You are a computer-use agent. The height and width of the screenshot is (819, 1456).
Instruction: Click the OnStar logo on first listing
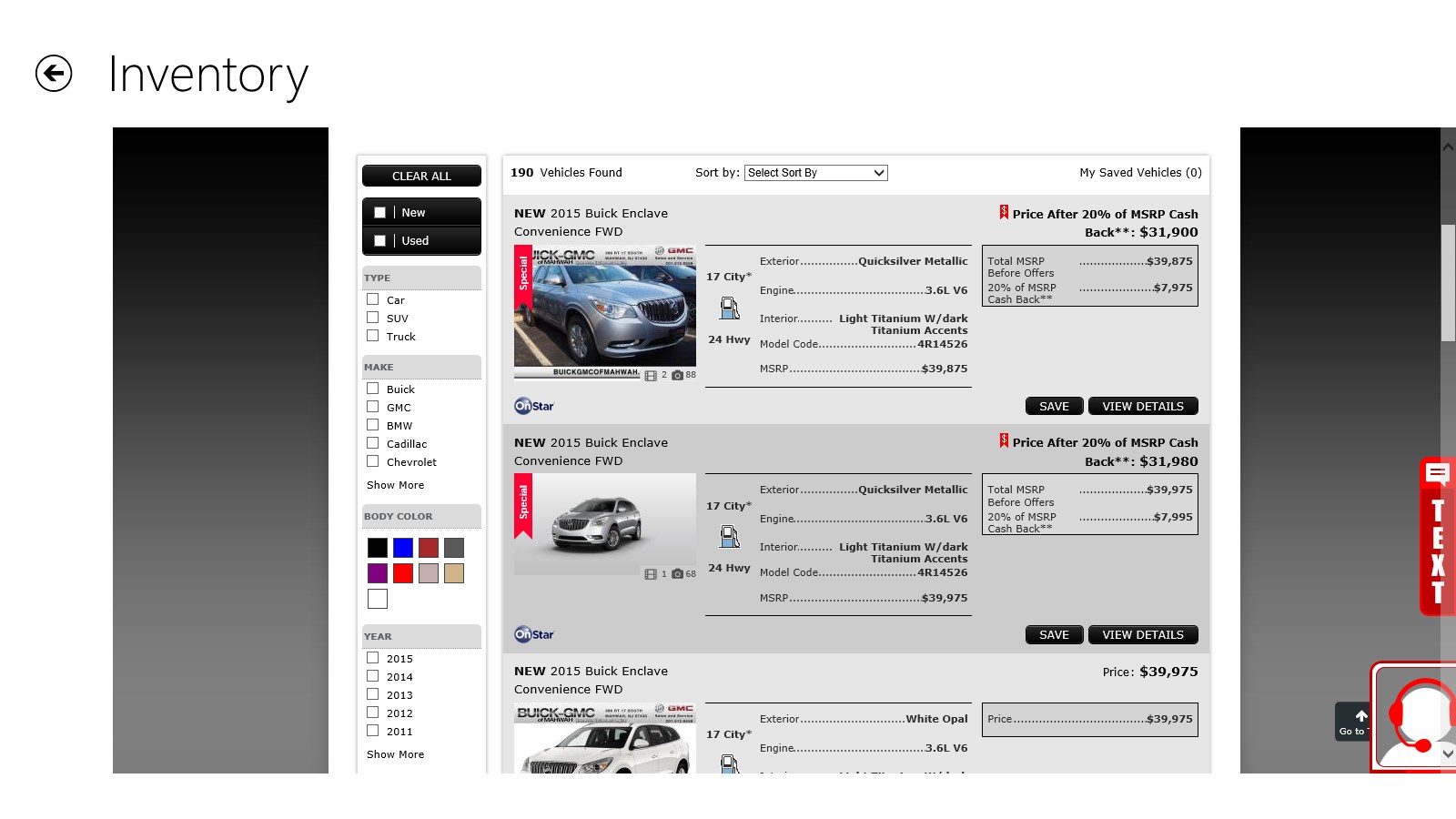tap(534, 406)
